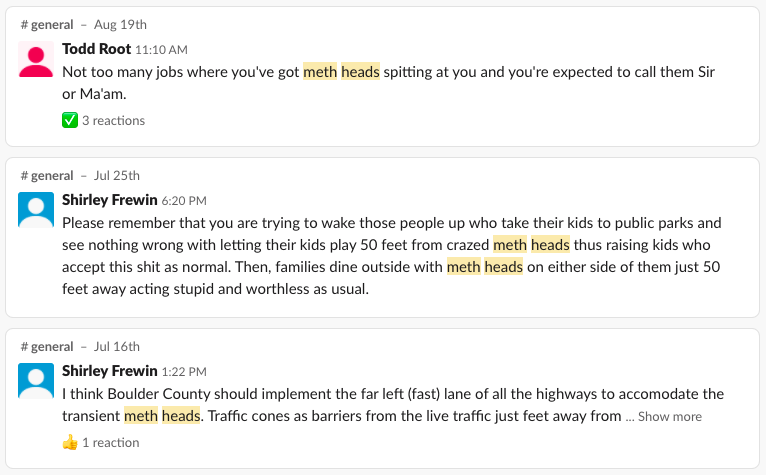Viewport: 766px width, 475px height.
Task: Open Shirley Frewin's name on 6:20 PM message
Action: 110,200
